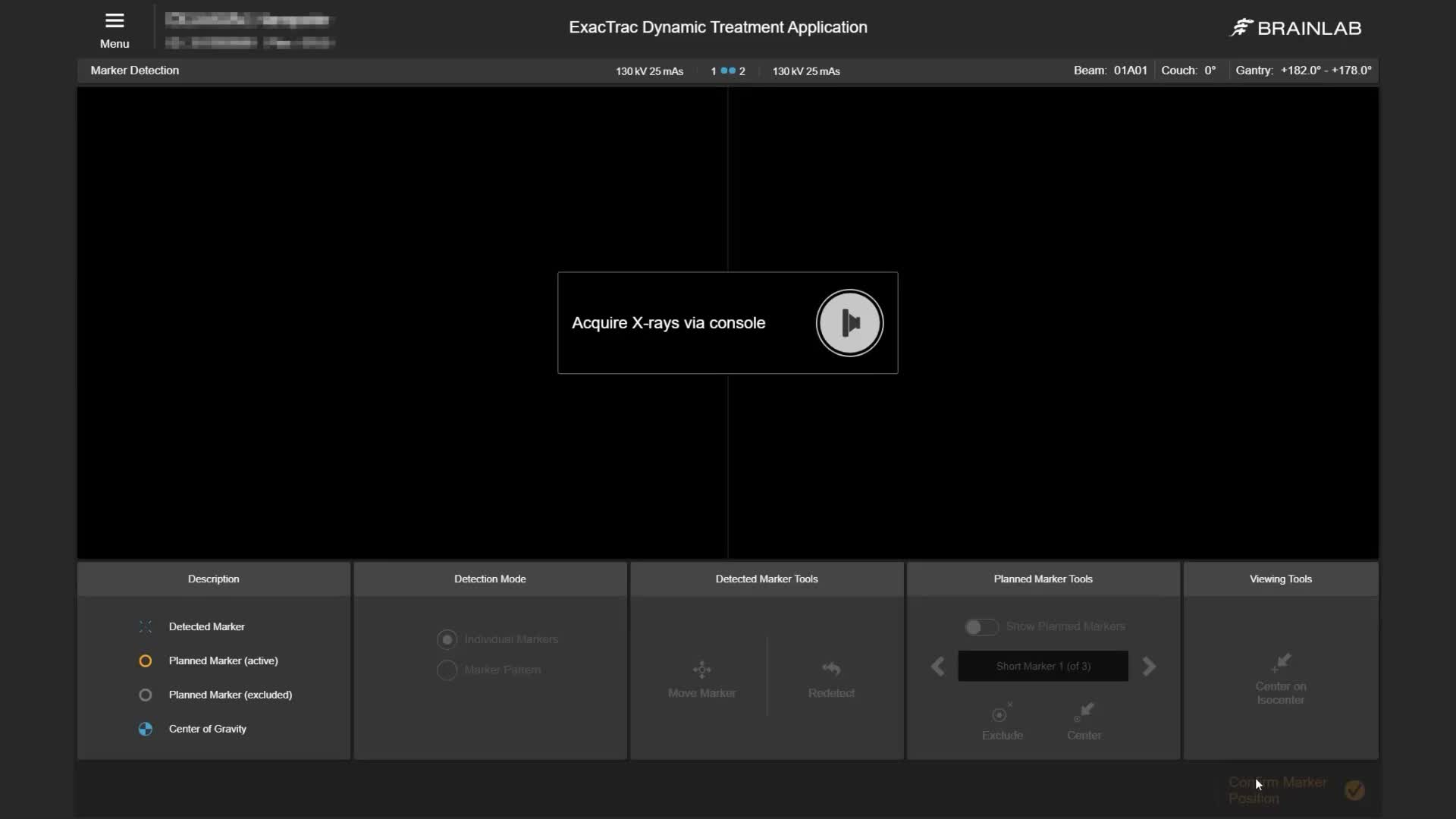
Task: Go to next planned marker
Action: [x=1149, y=667]
